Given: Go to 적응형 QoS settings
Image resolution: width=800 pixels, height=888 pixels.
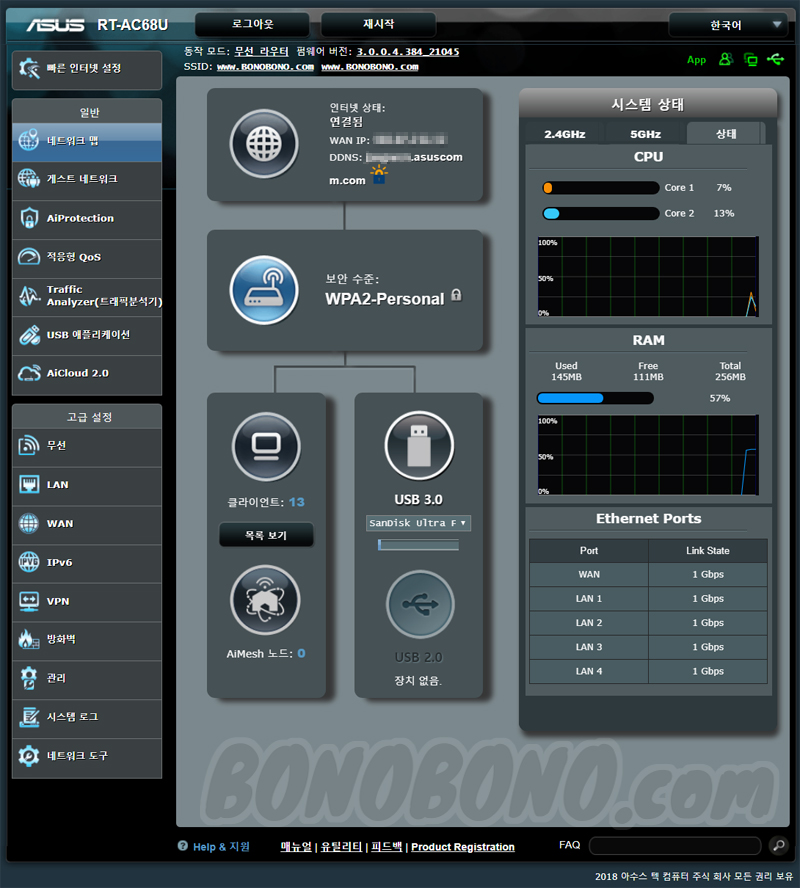Looking at the screenshot, I should (x=87, y=257).
